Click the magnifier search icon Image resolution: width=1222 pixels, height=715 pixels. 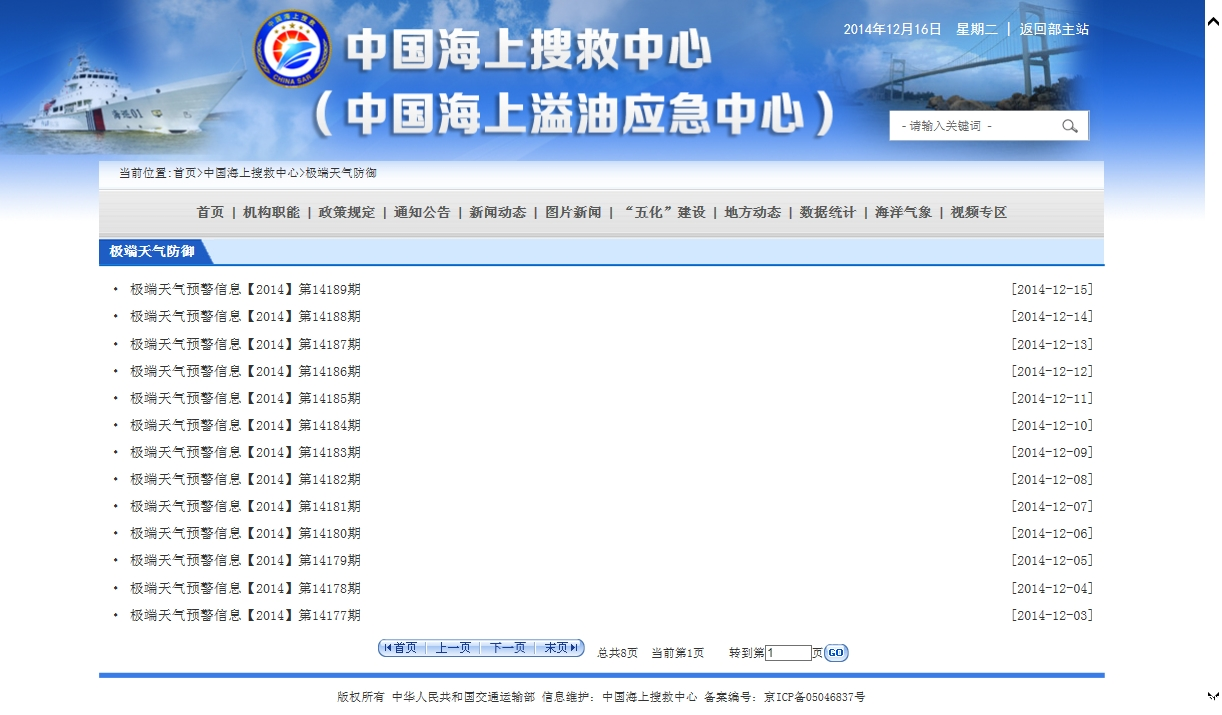tap(1069, 126)
